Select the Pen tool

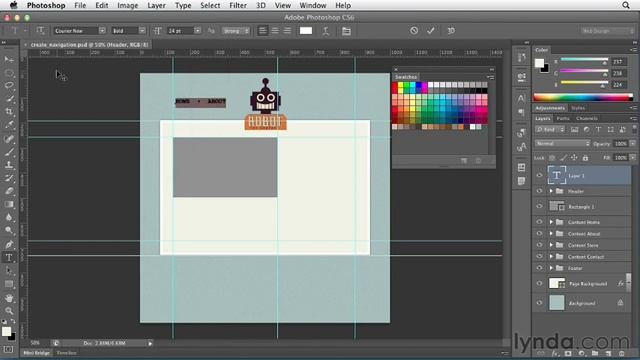coord(9,244)
